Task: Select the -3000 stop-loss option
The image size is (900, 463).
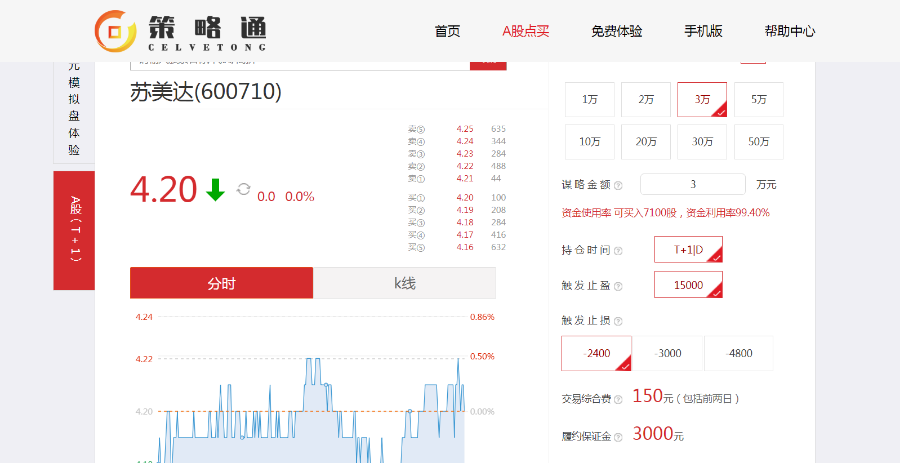Action: (668, 353)
